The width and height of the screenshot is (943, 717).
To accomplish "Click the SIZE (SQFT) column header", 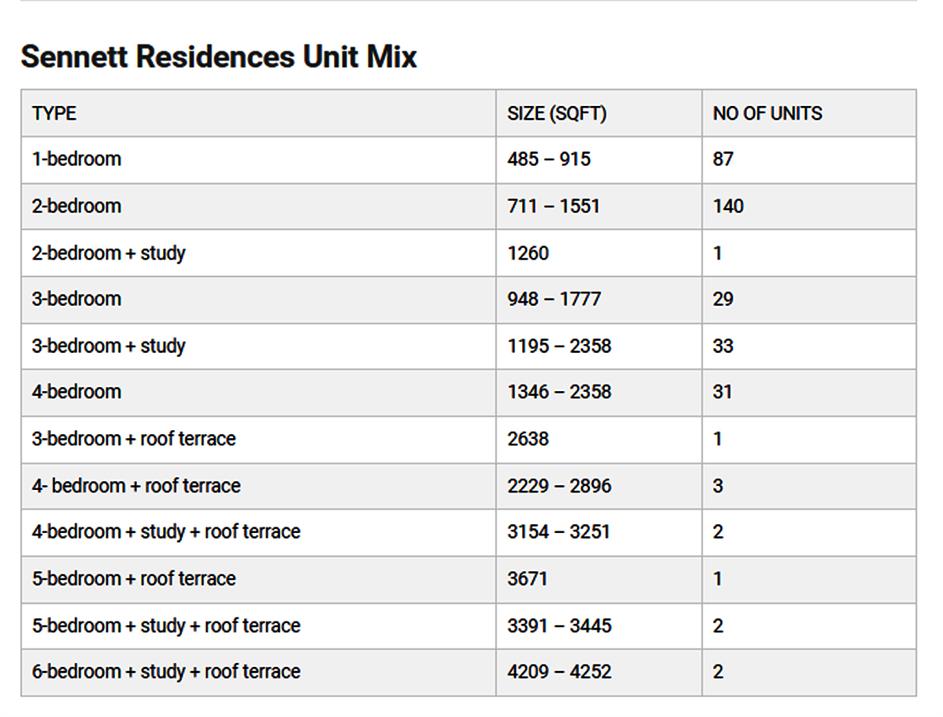I will coord(556,113).
